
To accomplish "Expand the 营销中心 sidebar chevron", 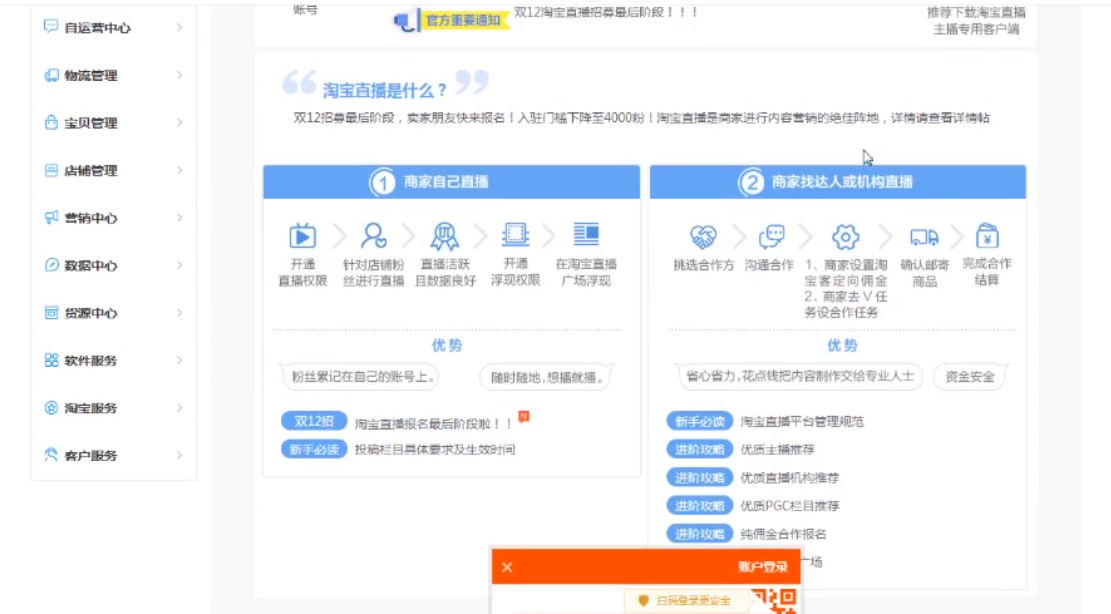I will coord(180,218).
